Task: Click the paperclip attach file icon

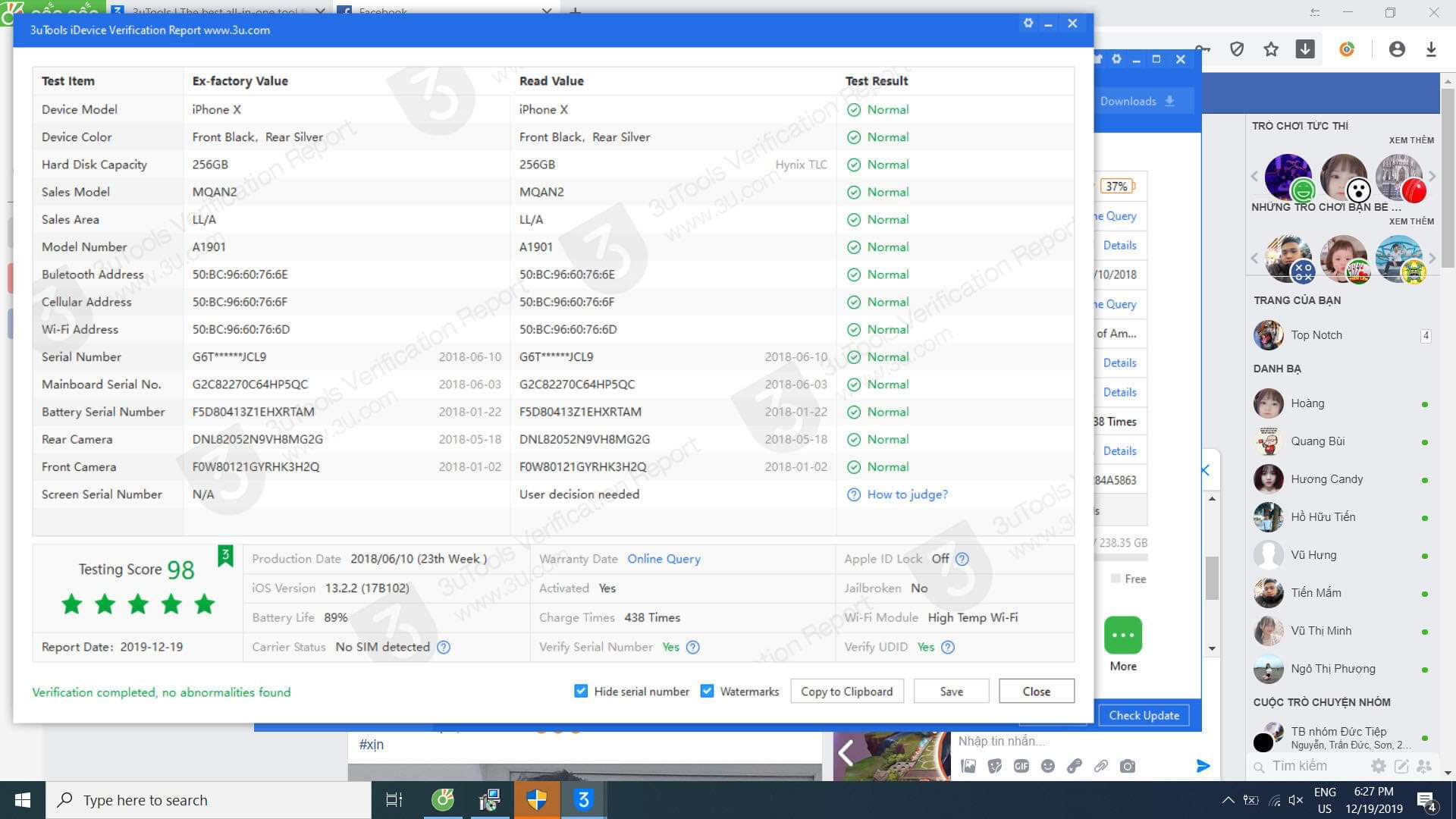Action: pos(1101,766)
